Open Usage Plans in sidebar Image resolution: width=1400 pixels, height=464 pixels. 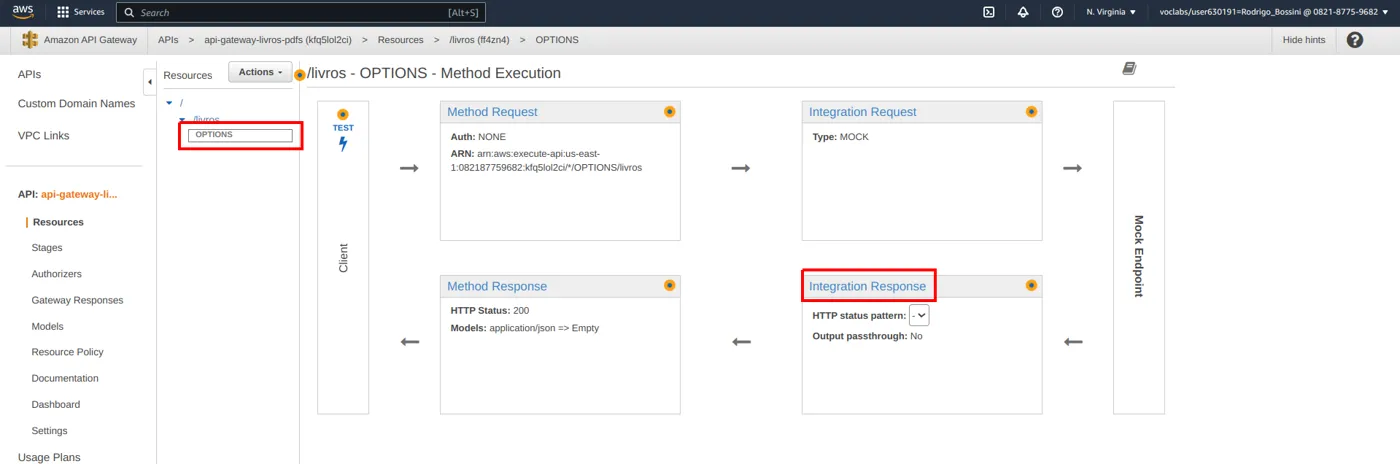tap(49, 457)
